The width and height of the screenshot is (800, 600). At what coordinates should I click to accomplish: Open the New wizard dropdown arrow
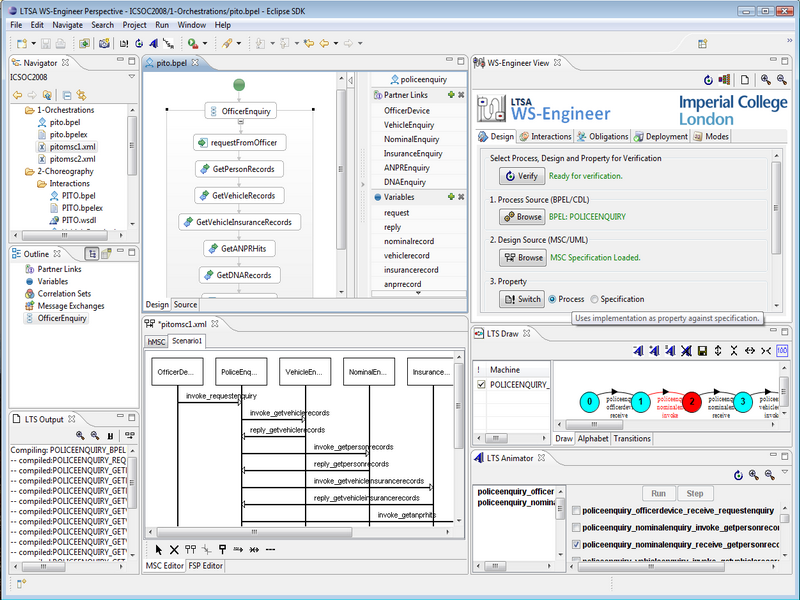[34, 43]
